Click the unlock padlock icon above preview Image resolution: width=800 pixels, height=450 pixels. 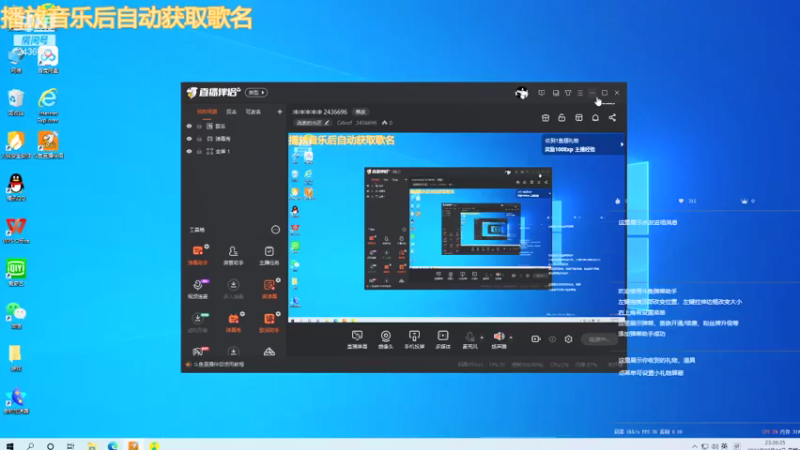[562, 118]
